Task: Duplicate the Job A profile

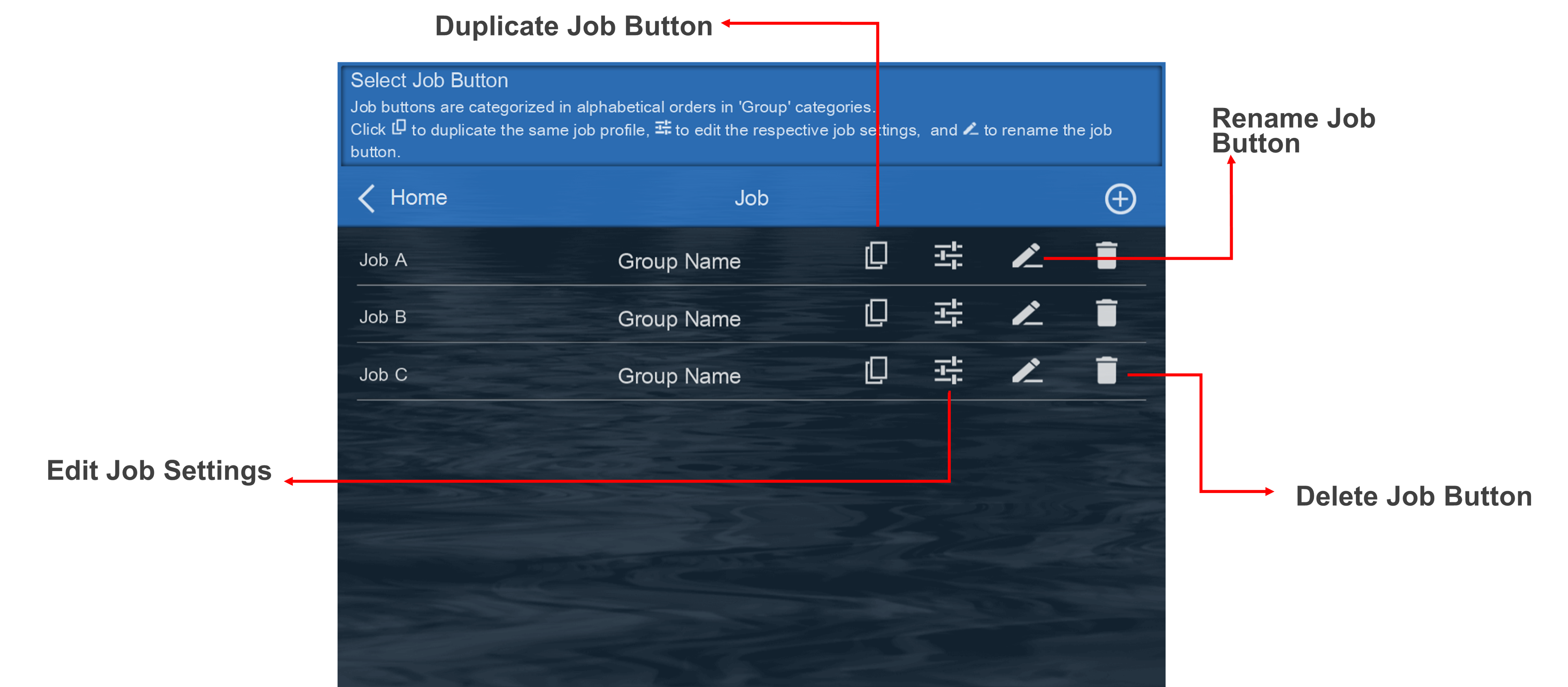Action: pos(876,256)
